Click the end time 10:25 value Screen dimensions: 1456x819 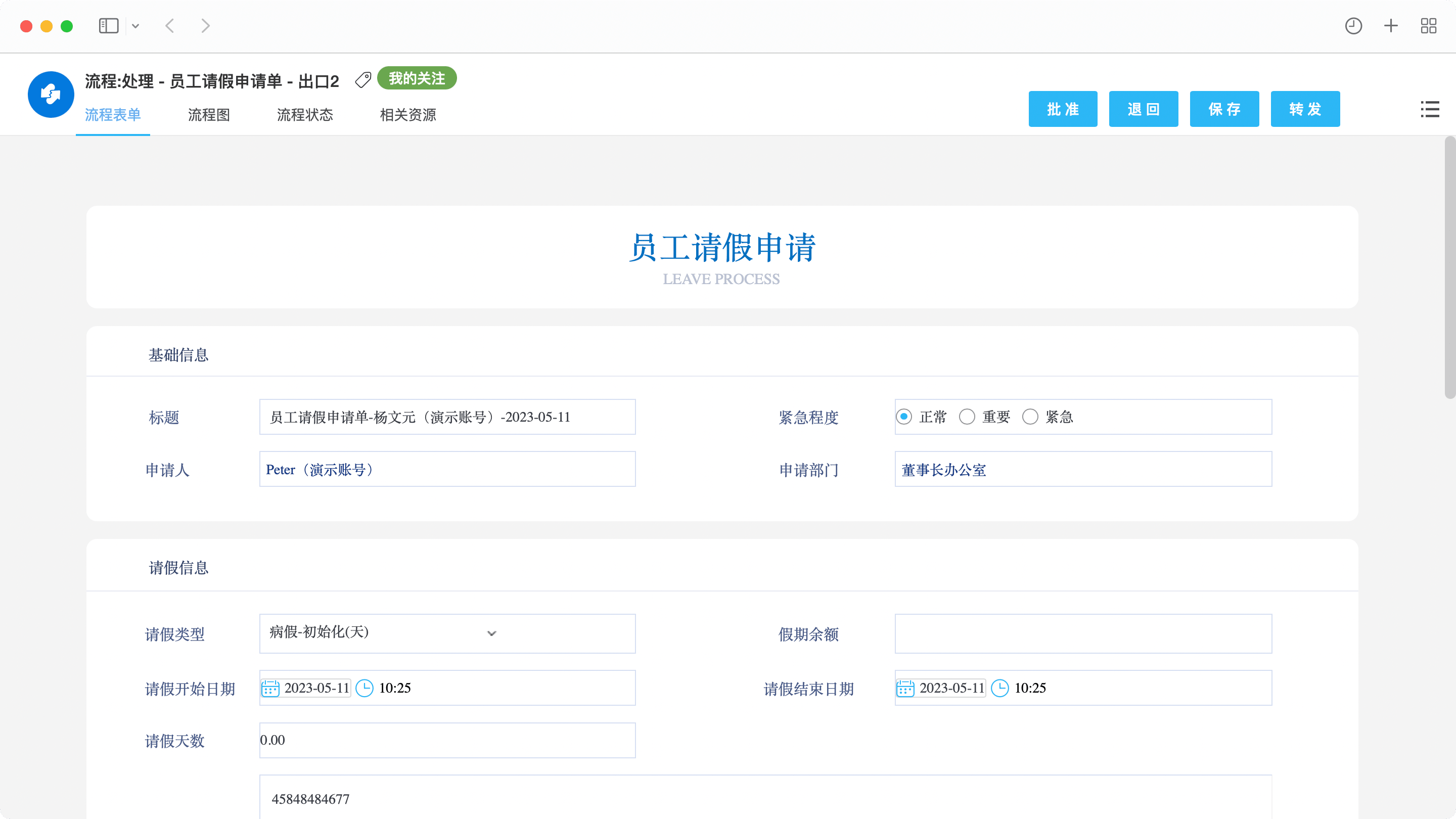(1030, 688)
